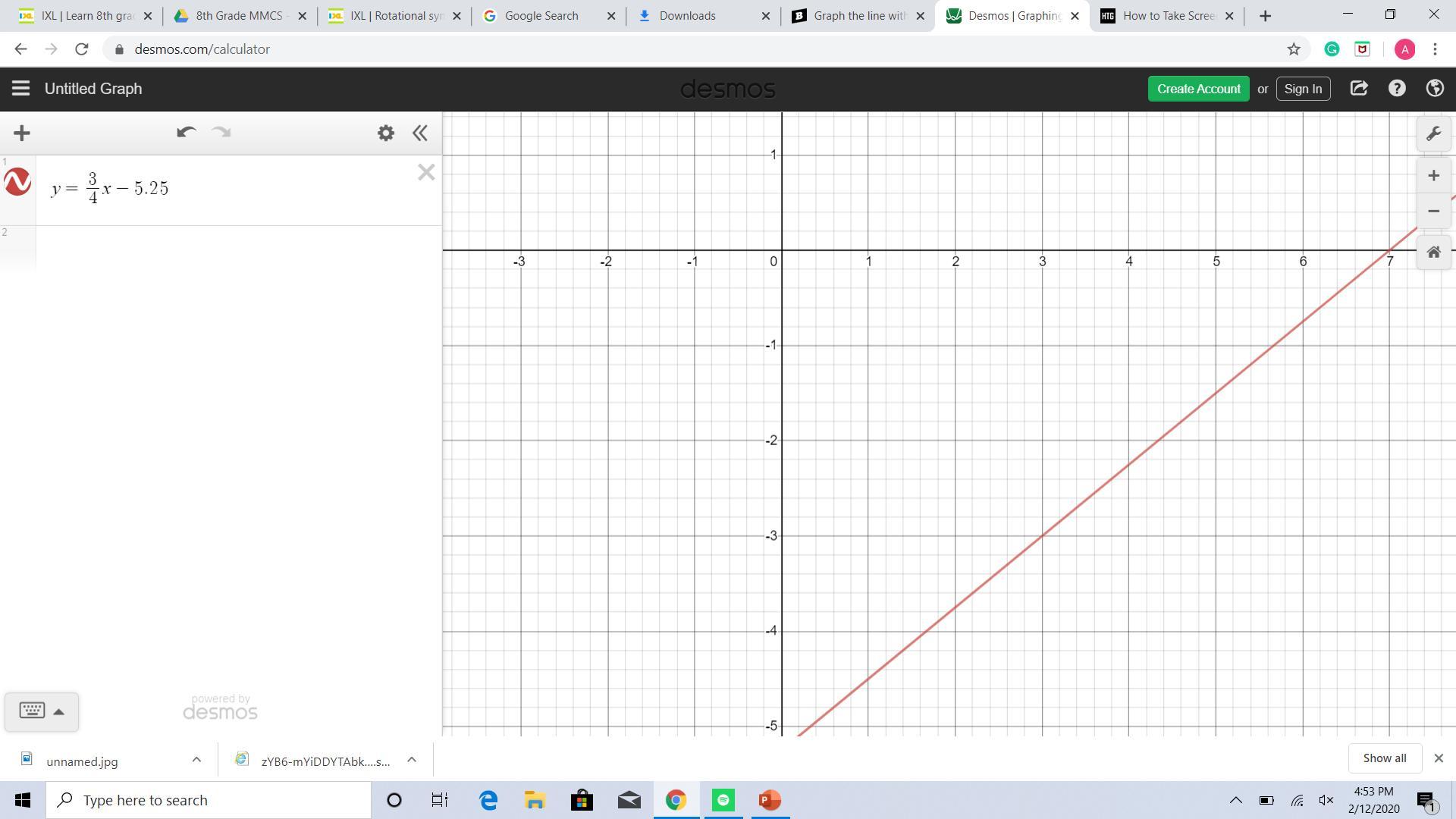Screen dimensions: 1456x819
Task: Open unnamed.jpg download options chevron
Action: click(x=196, y=759)
